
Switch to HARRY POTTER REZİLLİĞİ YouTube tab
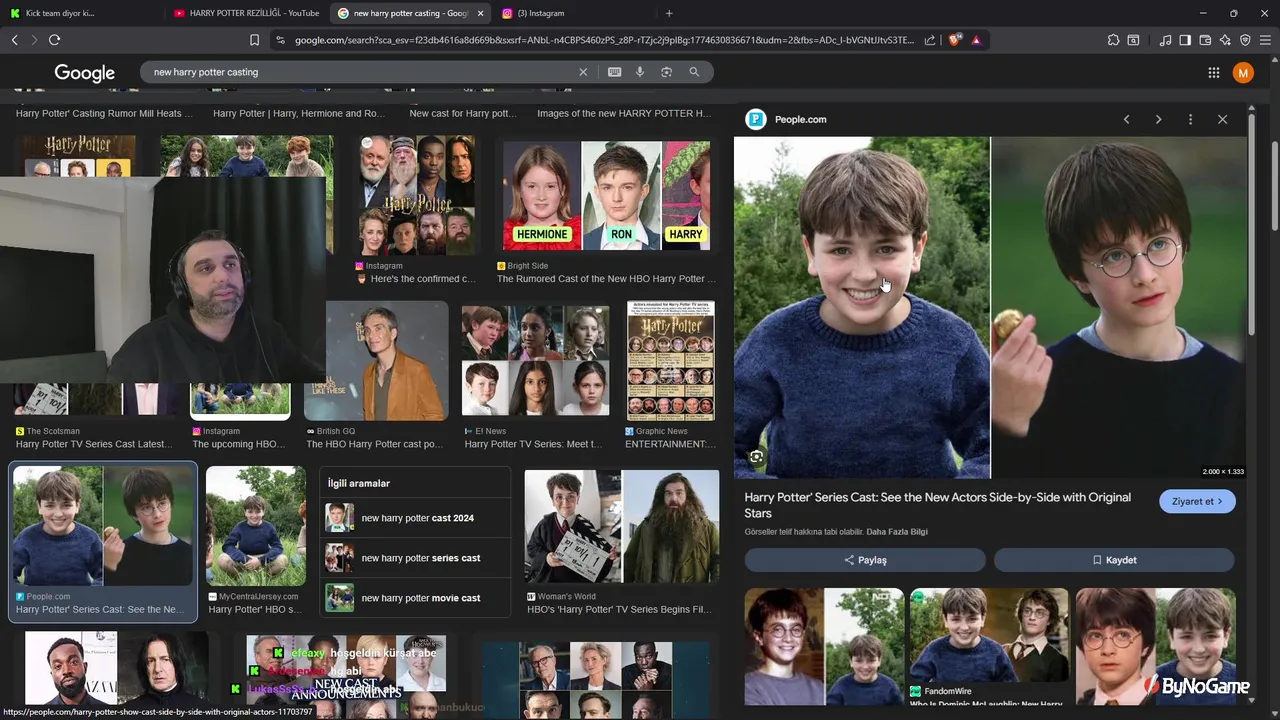click(247, 13)
